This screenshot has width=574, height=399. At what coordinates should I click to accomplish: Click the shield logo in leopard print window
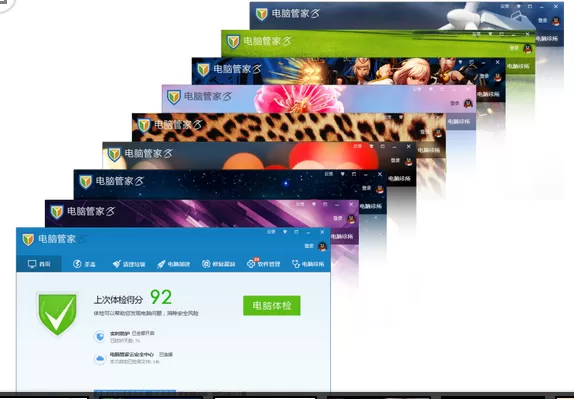pyautogui.click(x=144, y=126)
